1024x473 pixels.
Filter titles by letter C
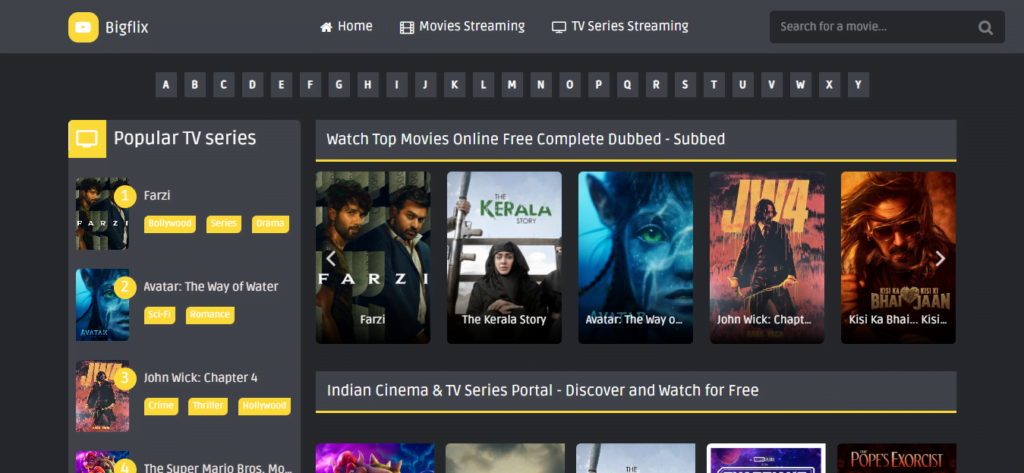click(x=223, y=85)
